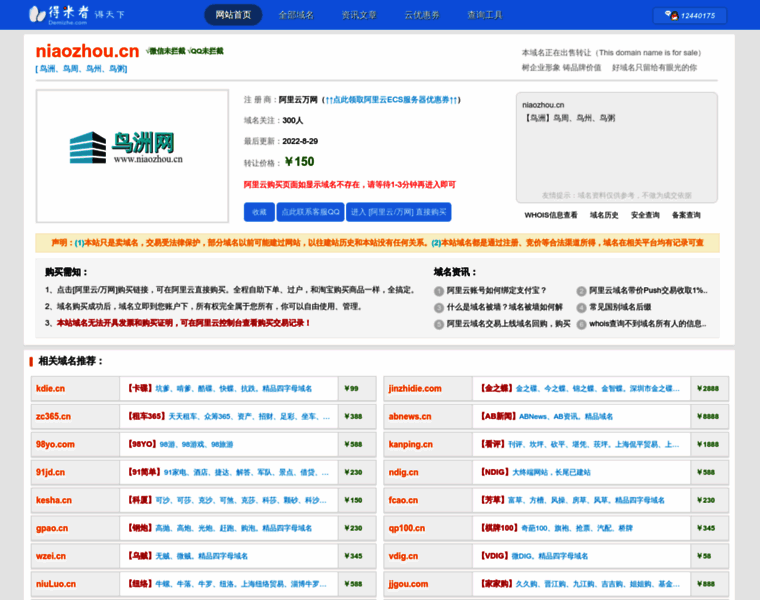This screenshot has width=760, height=600.
Task: Open the 全部域名 nav tab
Action: pos(296,15)
